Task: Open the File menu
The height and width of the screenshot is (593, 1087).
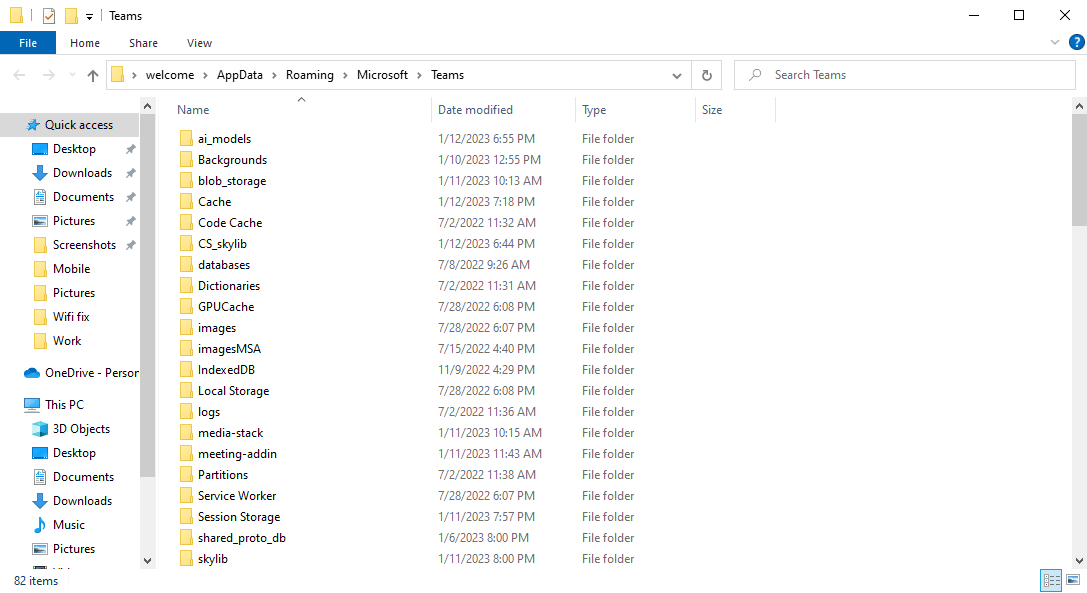Action: click(x=28, y=43)
